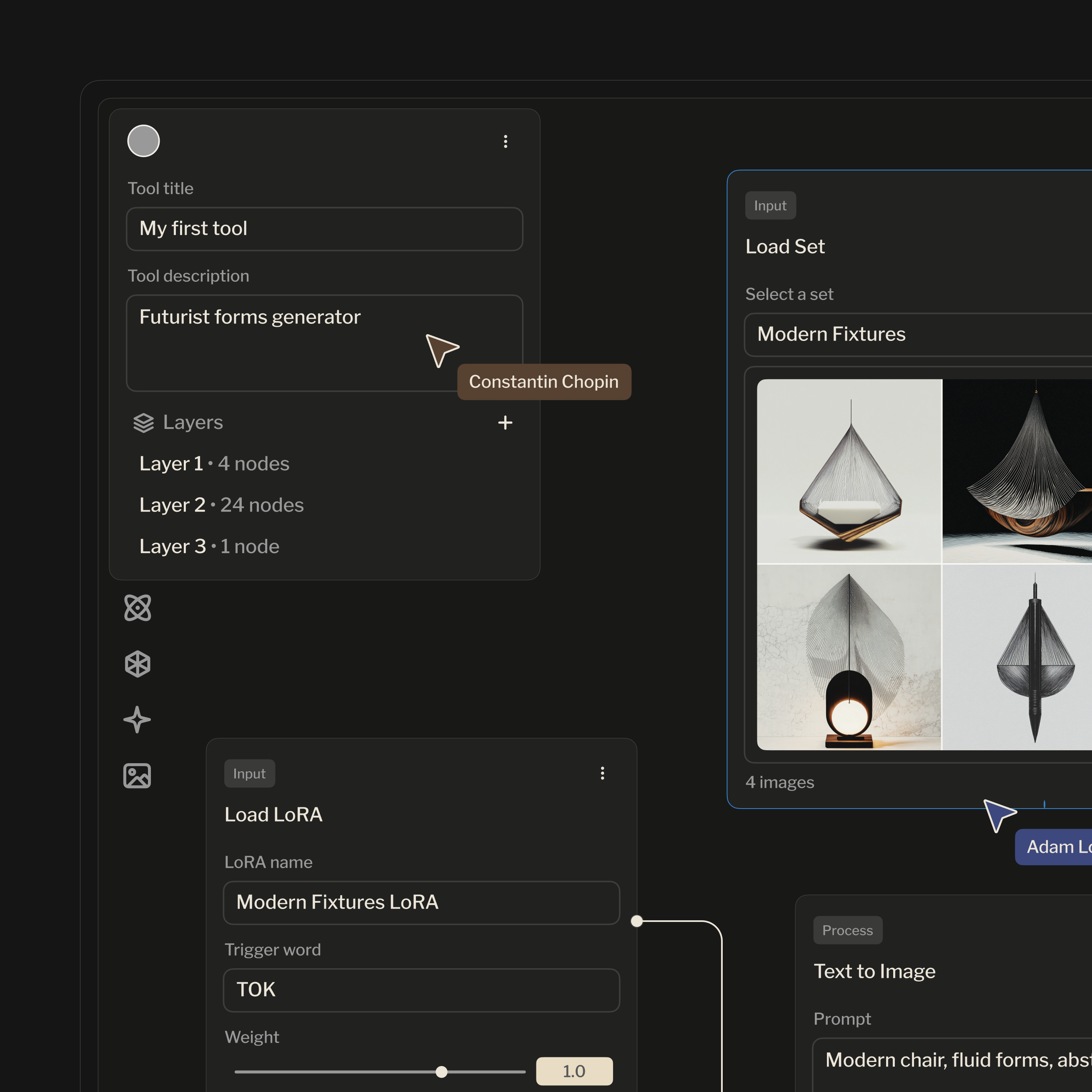Click the Load Set node title
Viewport: 1092px width, 1092px height.
click(x=785, y=247)
